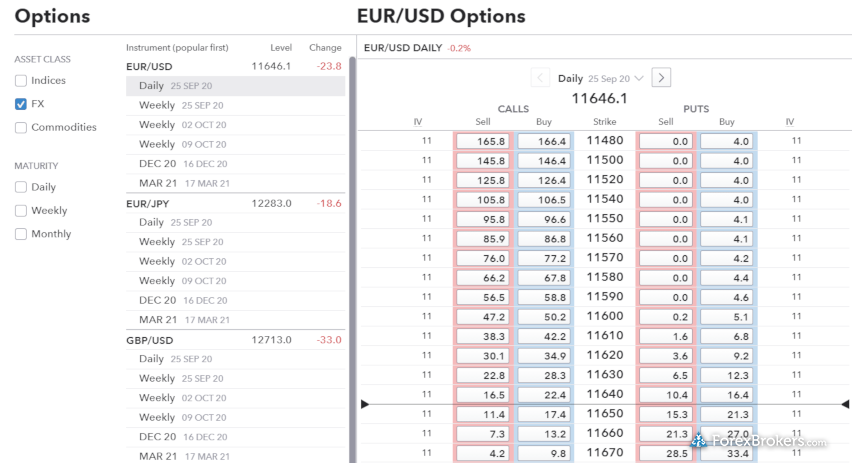
Task: Open the EUR/USD instrument header row
Action: pyautogui.click(x=235, y=66)
